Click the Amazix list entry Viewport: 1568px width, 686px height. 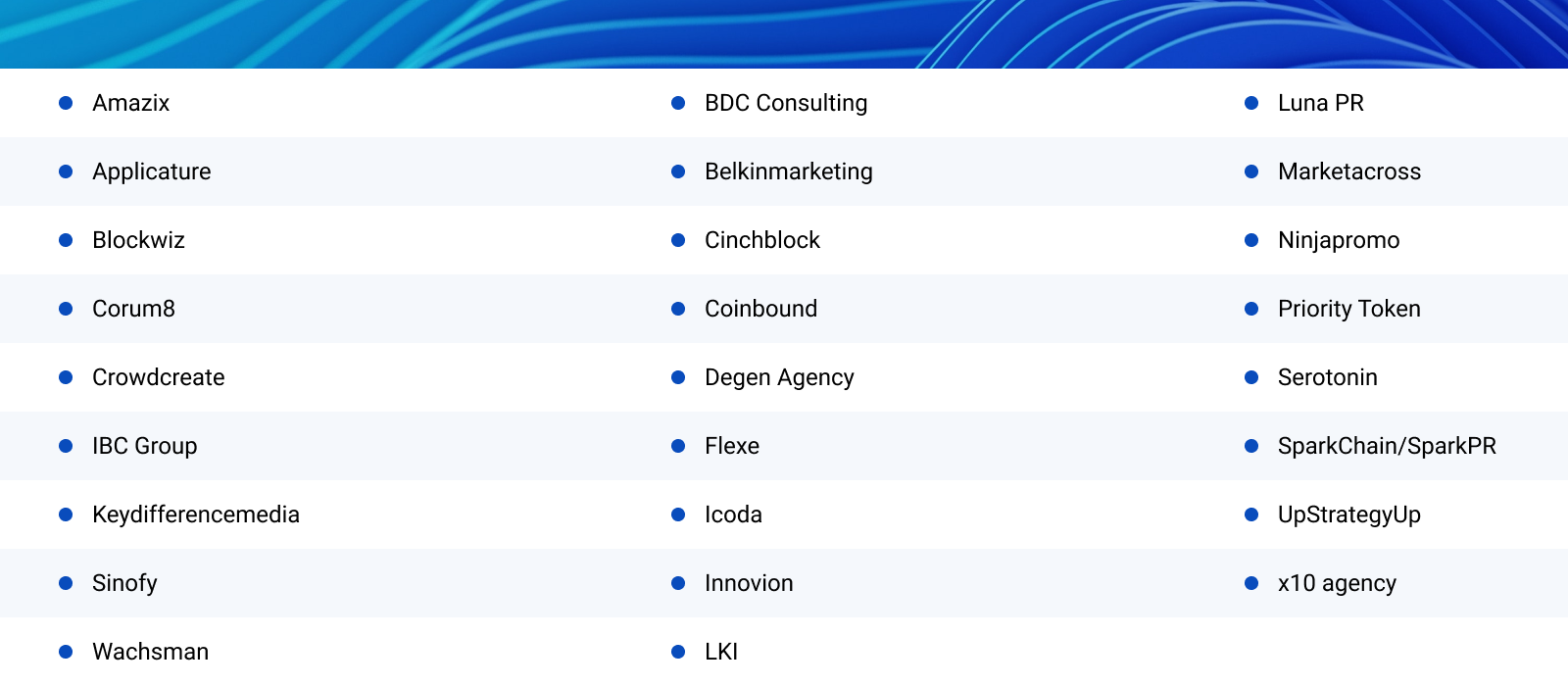click(x=130, y=103)
